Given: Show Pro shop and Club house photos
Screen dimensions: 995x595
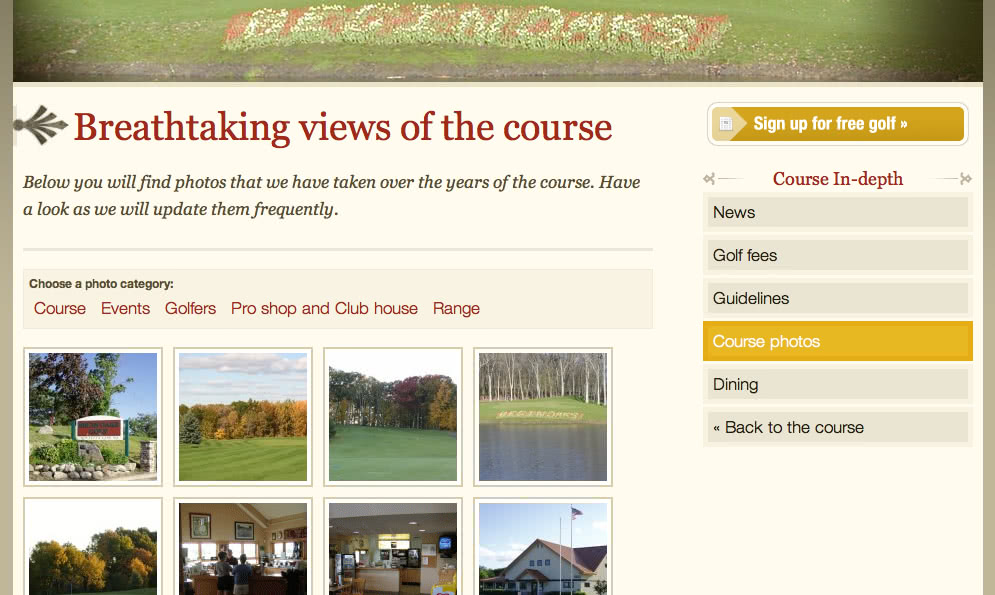Looking at the screenshot, I should coord(324,308).
